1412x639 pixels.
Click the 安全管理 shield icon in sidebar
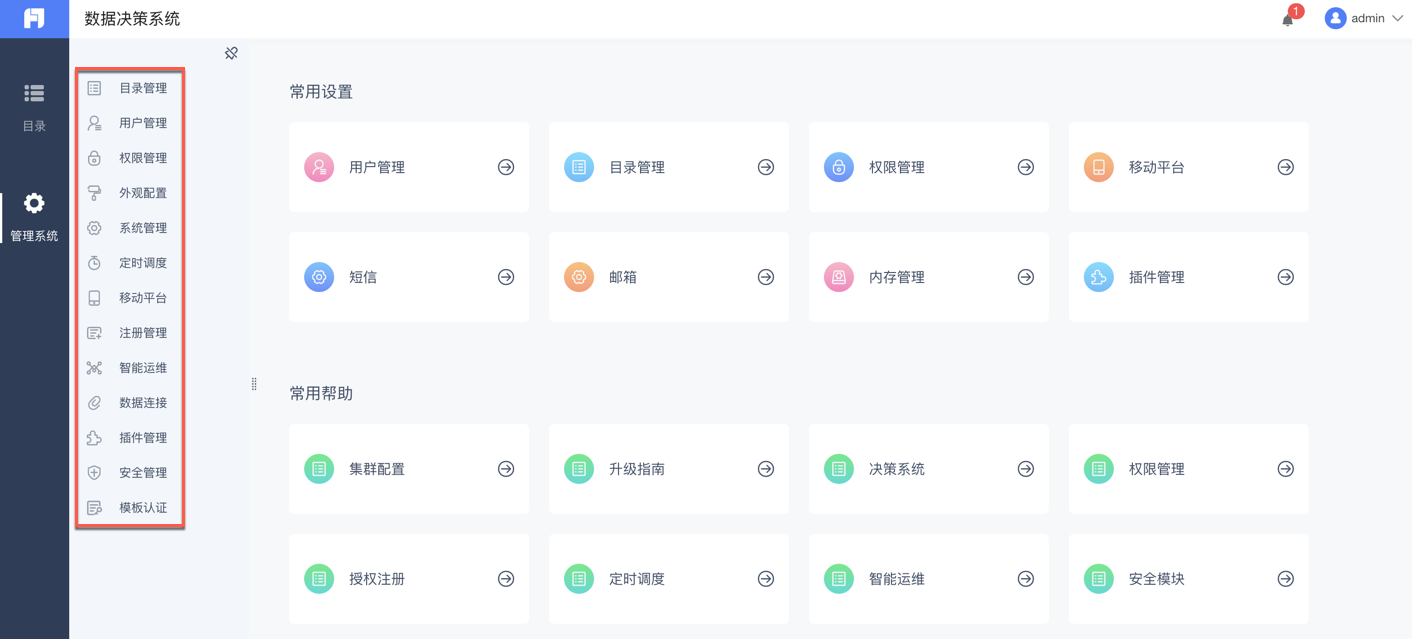click(x=94, y=473)
